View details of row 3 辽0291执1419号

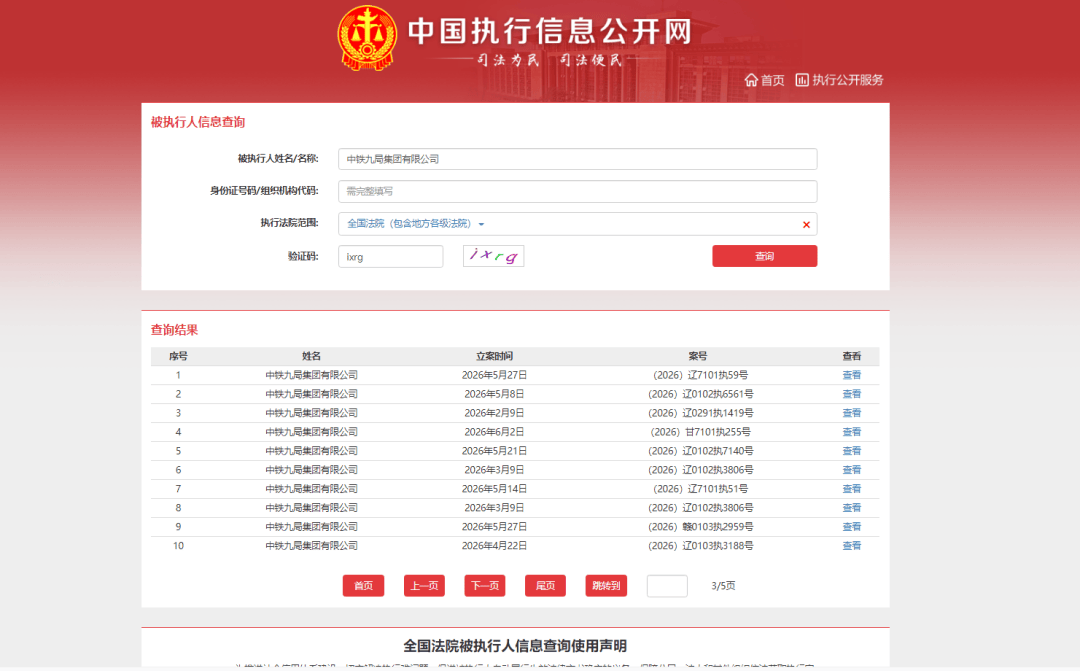coord(851,413)
